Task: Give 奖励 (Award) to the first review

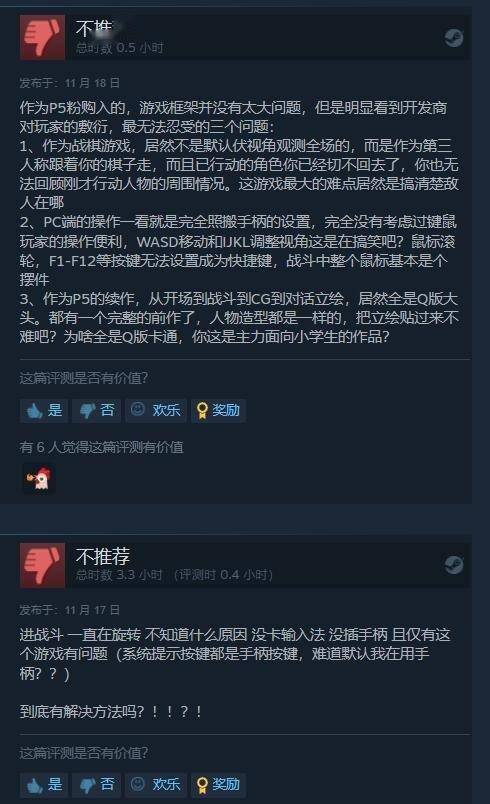Action: point(218,410)
